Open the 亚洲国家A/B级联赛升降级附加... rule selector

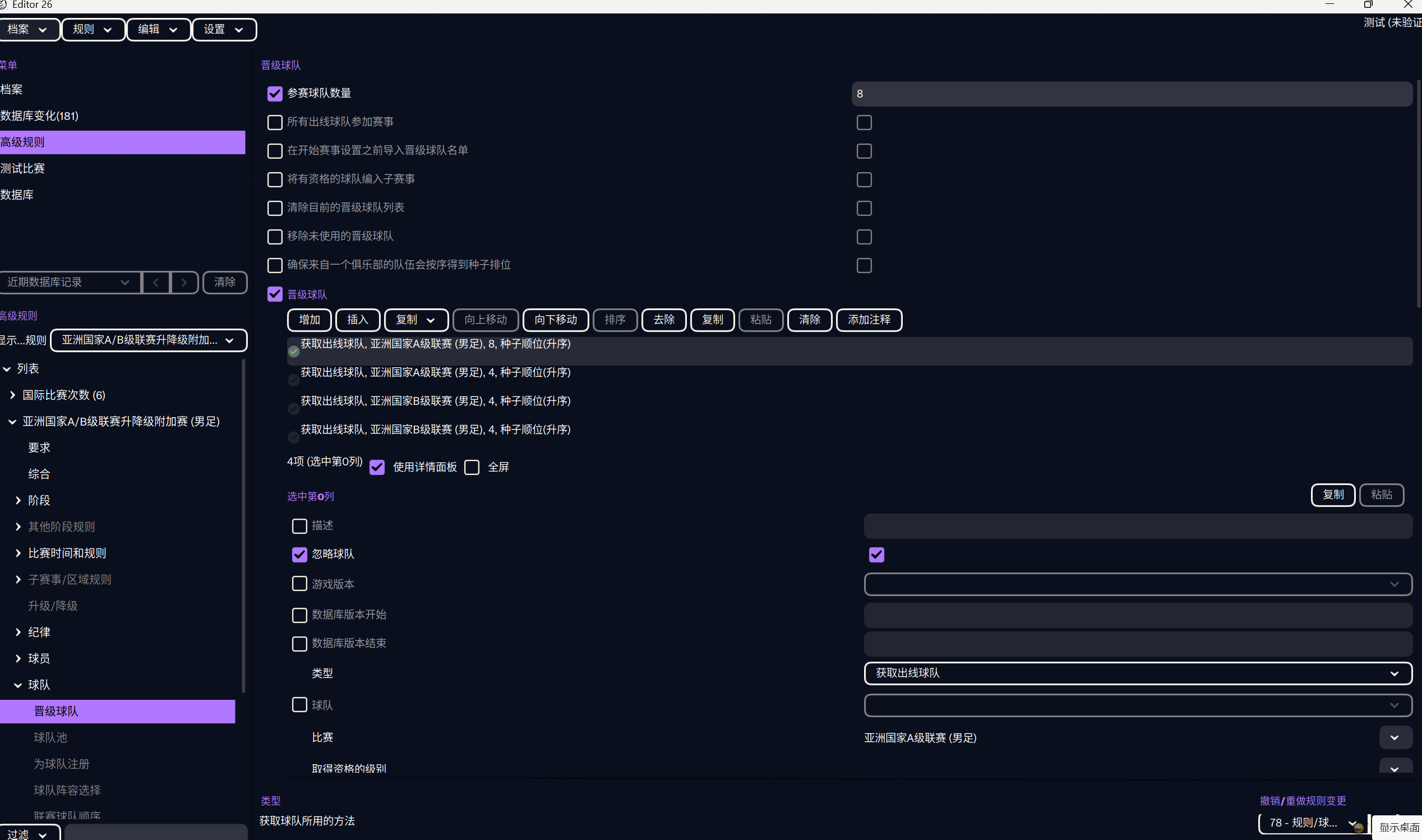tap(149, 340)
